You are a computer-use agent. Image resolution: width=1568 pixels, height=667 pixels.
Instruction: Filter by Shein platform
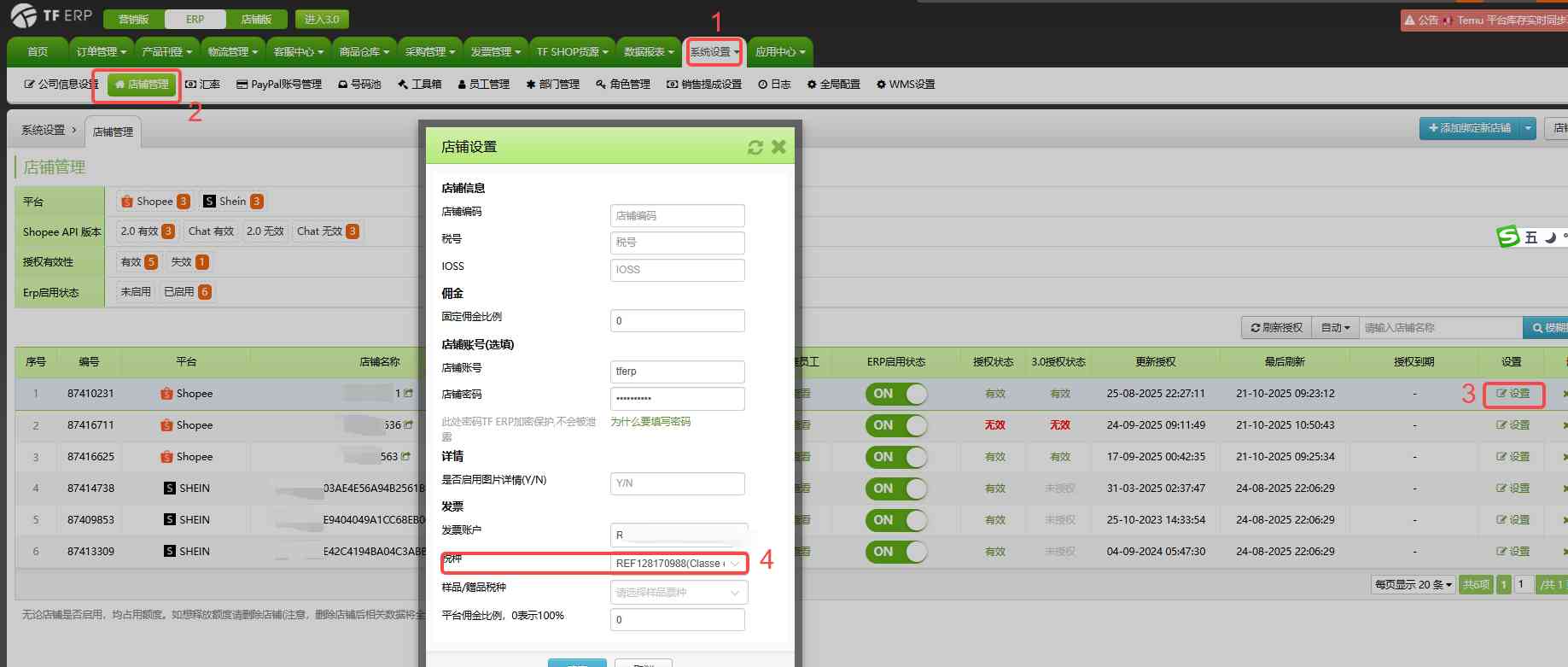click(x=232, y=202)
